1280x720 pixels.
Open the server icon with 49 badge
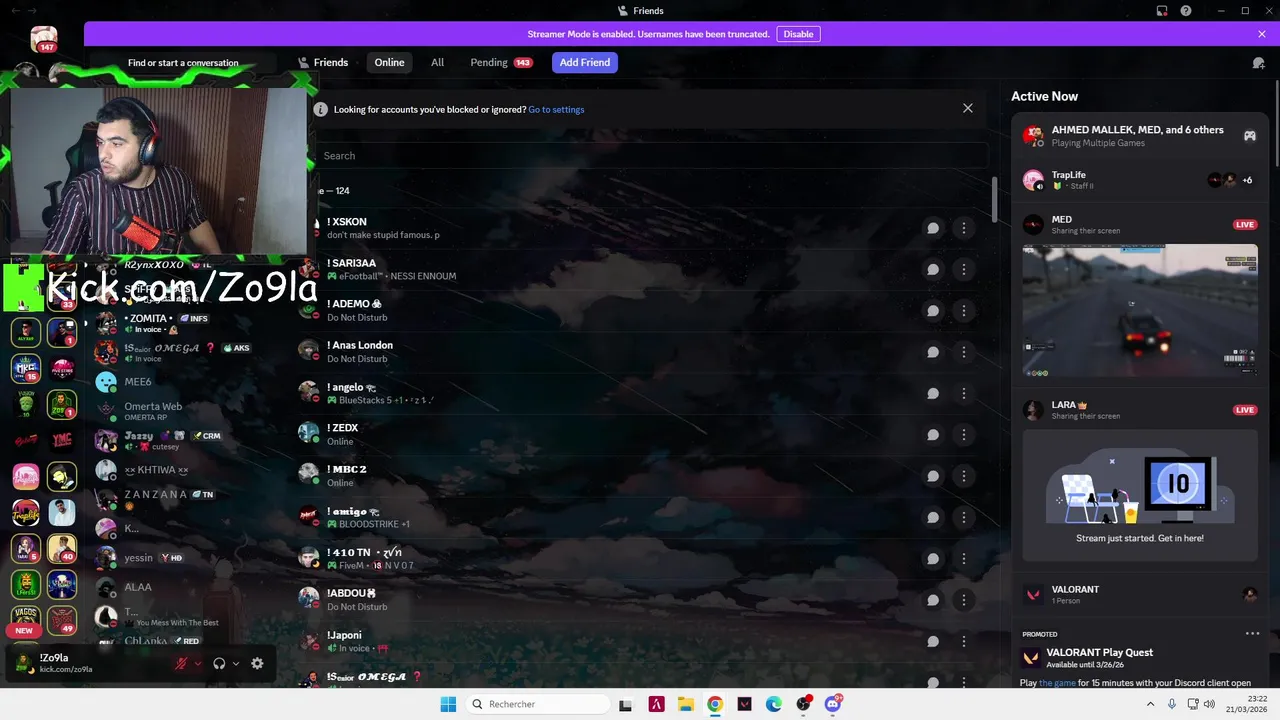tap(62, 619)
